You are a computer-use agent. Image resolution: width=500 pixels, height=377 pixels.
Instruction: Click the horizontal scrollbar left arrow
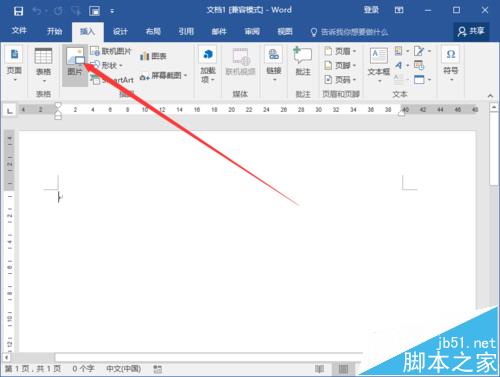(x=6, y=357)
